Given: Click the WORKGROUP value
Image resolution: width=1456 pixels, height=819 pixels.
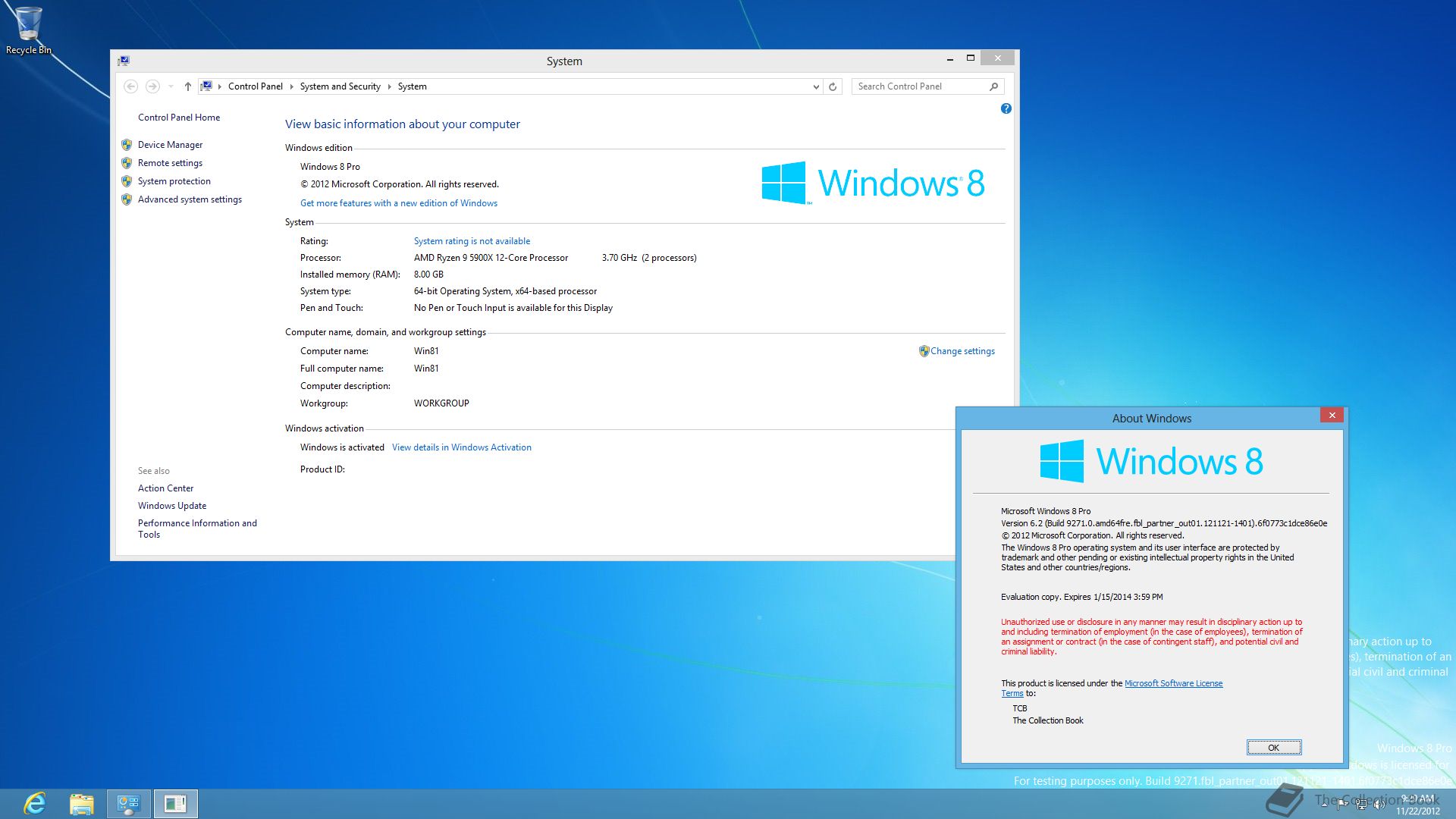Looking at the screenshot, I should [441, 403].
